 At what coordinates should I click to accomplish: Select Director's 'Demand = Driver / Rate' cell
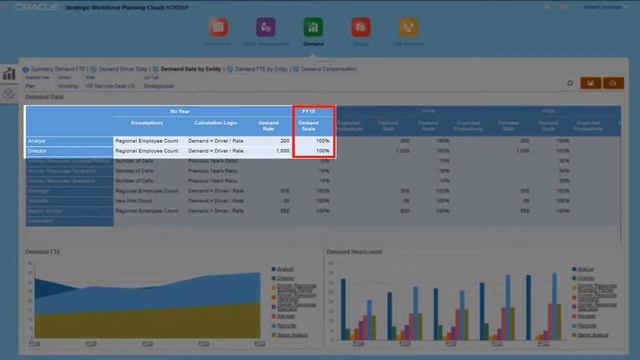click(x=216, y=151)
